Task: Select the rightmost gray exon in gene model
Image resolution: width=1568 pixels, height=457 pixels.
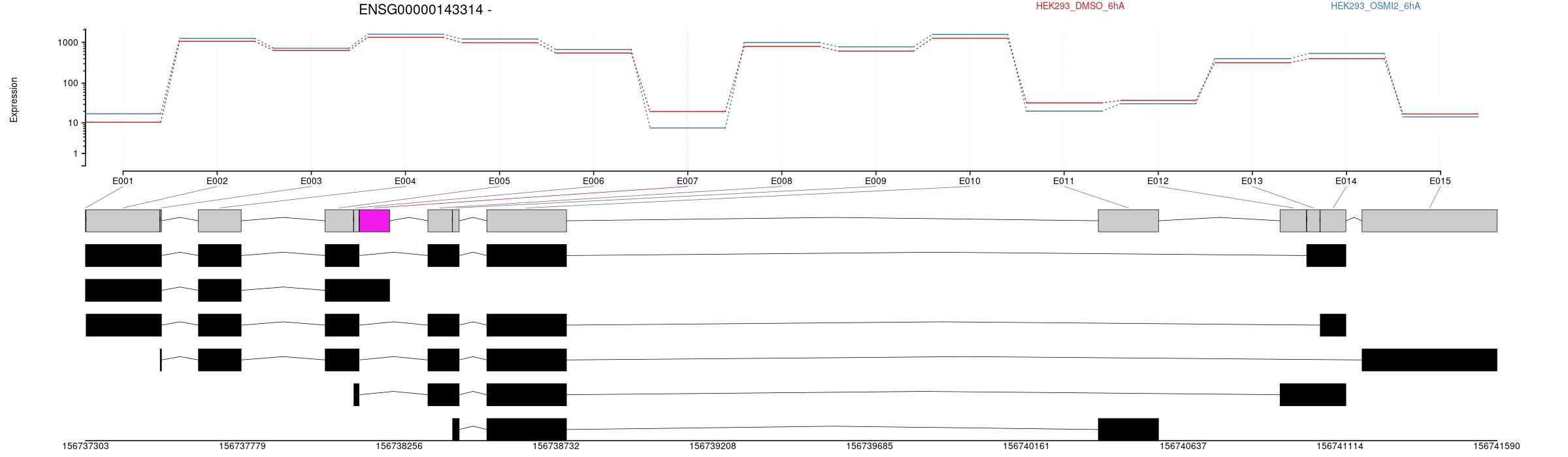Action: [1429, 221]
